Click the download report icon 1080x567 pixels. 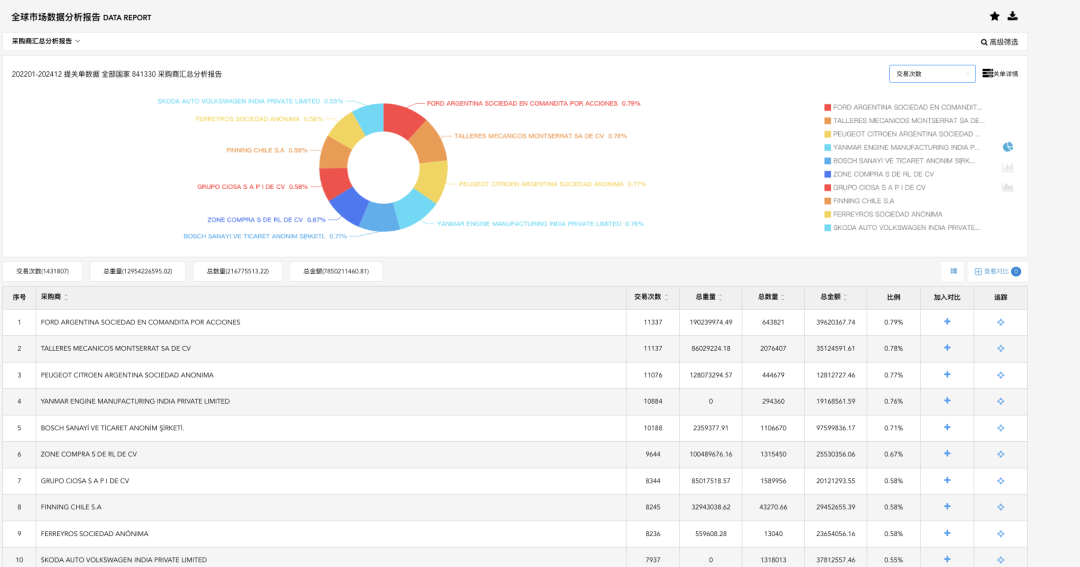1012,16
